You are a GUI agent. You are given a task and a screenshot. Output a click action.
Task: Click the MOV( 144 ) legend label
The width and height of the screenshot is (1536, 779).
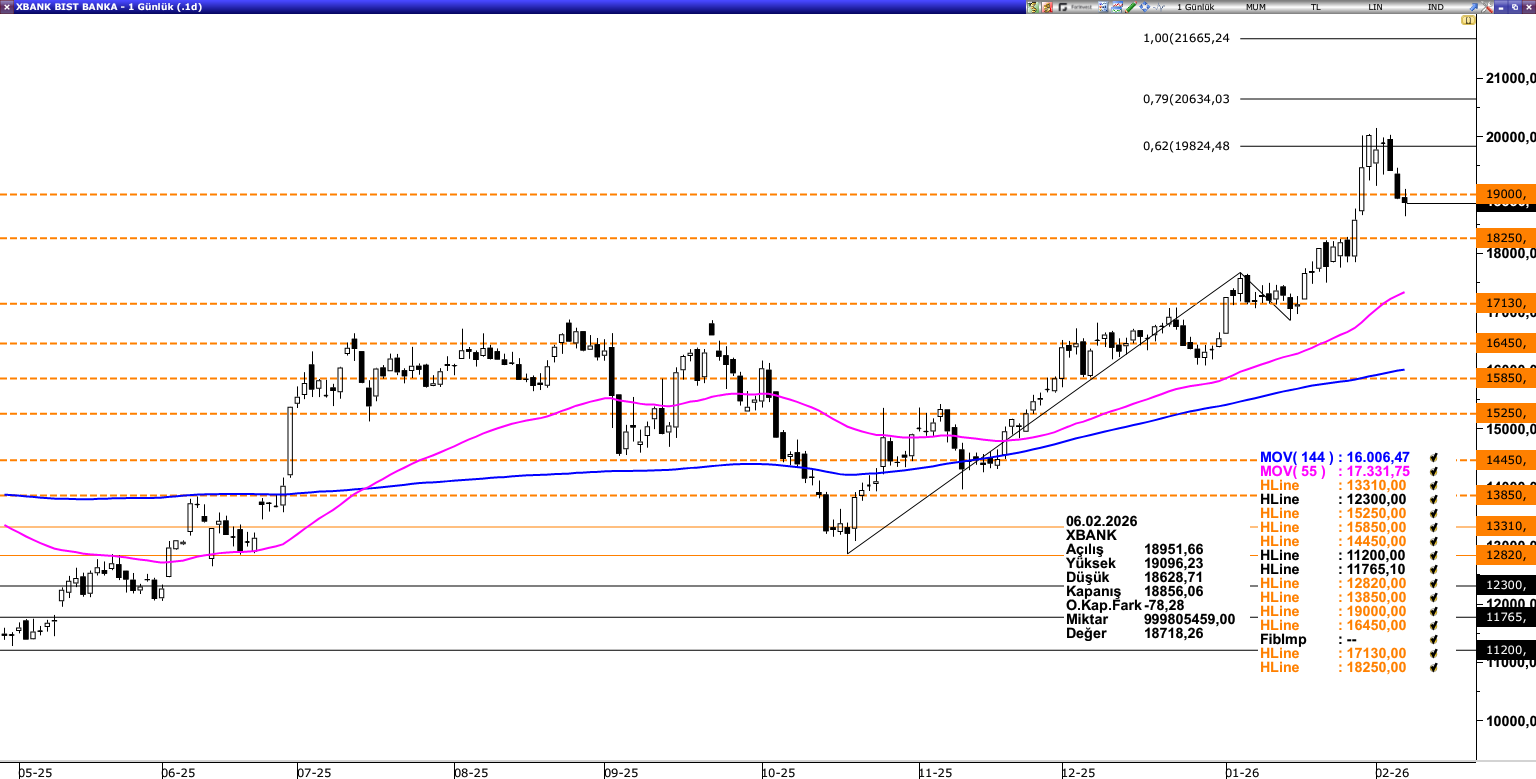pyautogui.click(x=1296, y=457)
